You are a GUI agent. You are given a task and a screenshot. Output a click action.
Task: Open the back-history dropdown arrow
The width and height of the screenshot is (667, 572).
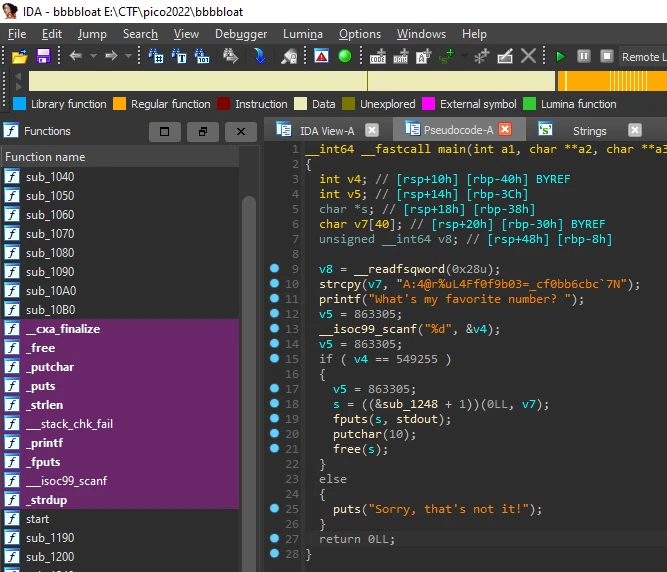[x=94, y=56]
